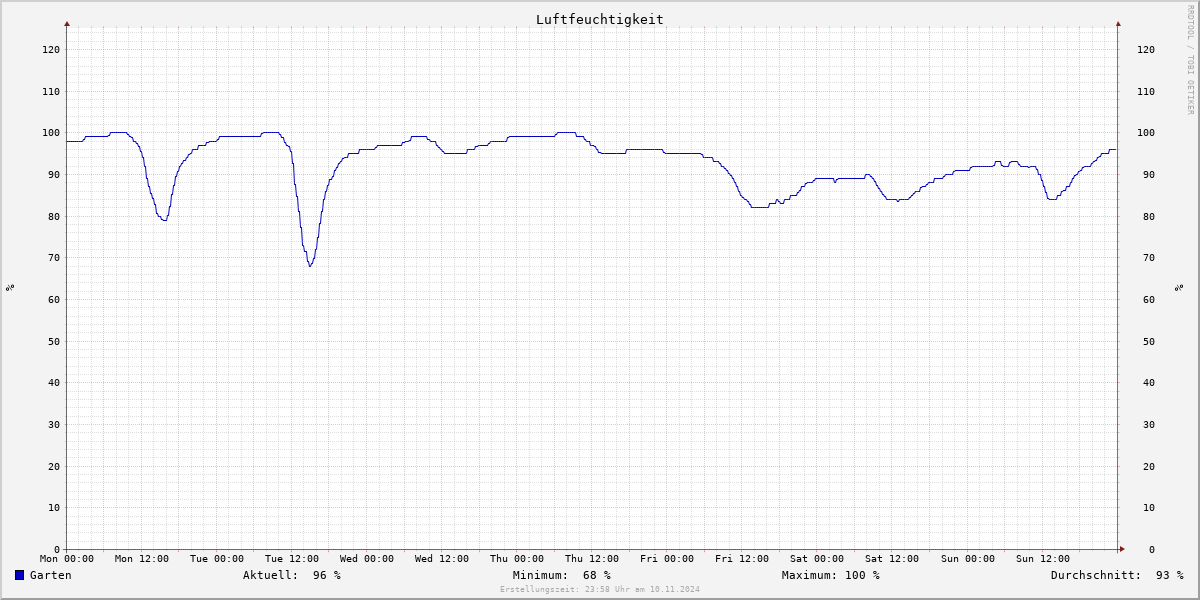Select the Garten legend label
This screenshot has width=1200, height=600.
click(51, 575)
